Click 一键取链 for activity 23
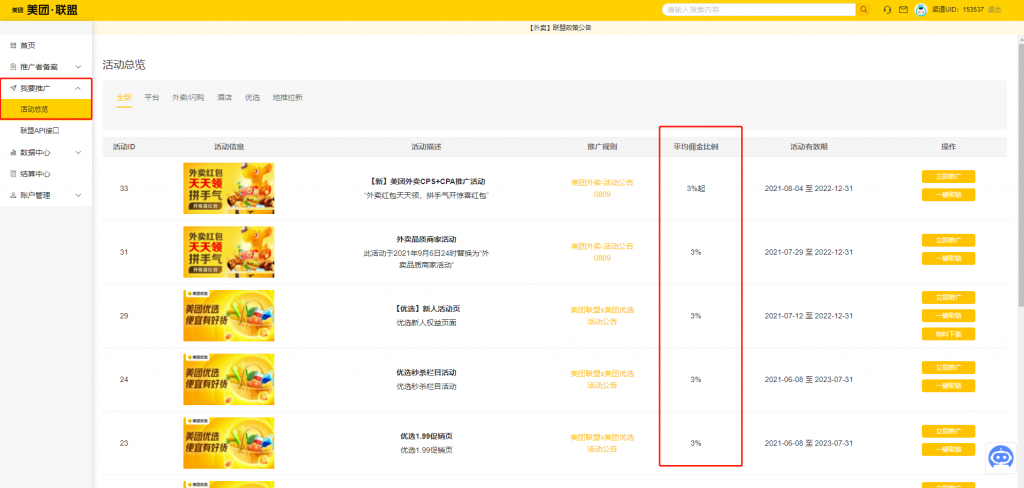 click(x=948, y=449)
